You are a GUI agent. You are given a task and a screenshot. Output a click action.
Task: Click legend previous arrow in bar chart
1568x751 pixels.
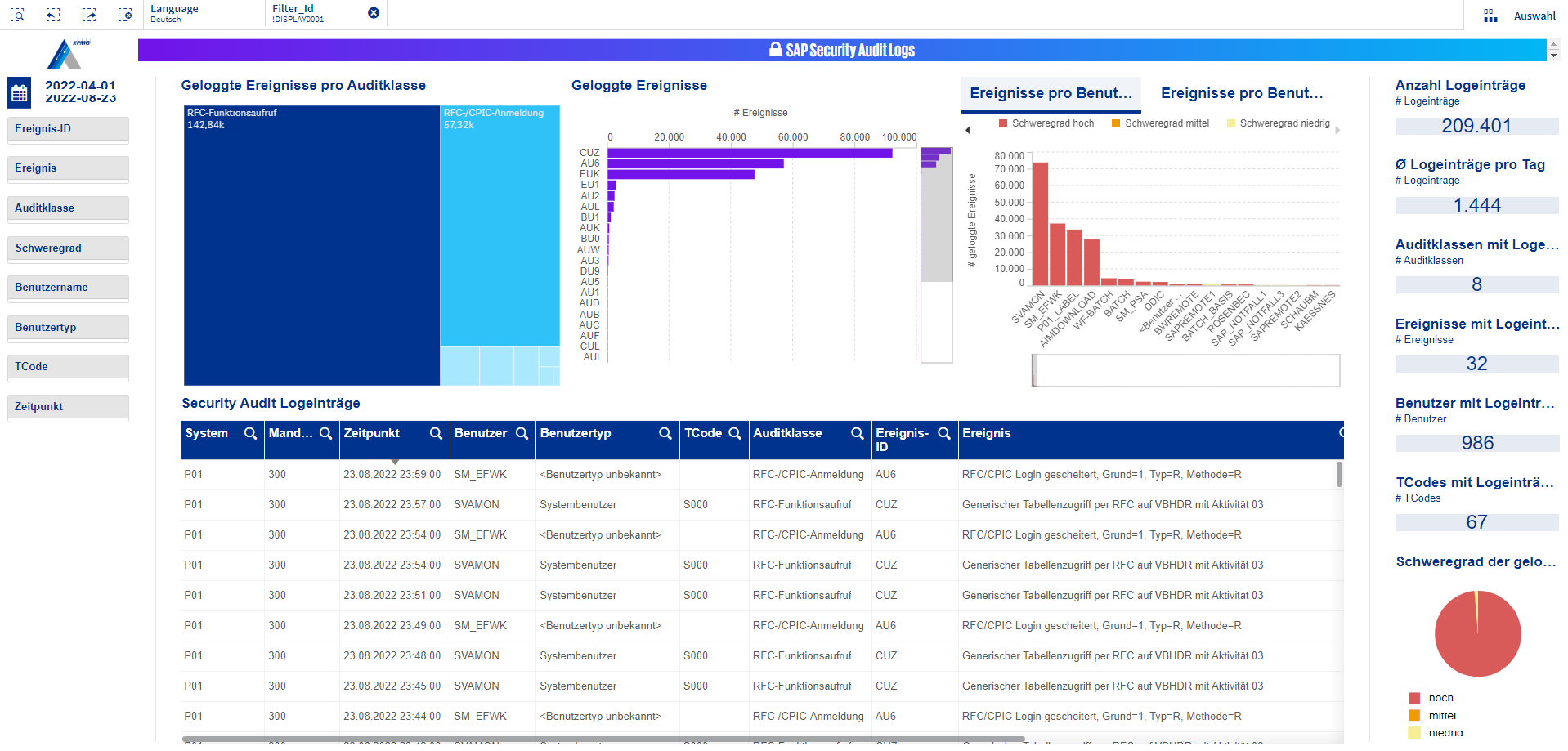968,130
